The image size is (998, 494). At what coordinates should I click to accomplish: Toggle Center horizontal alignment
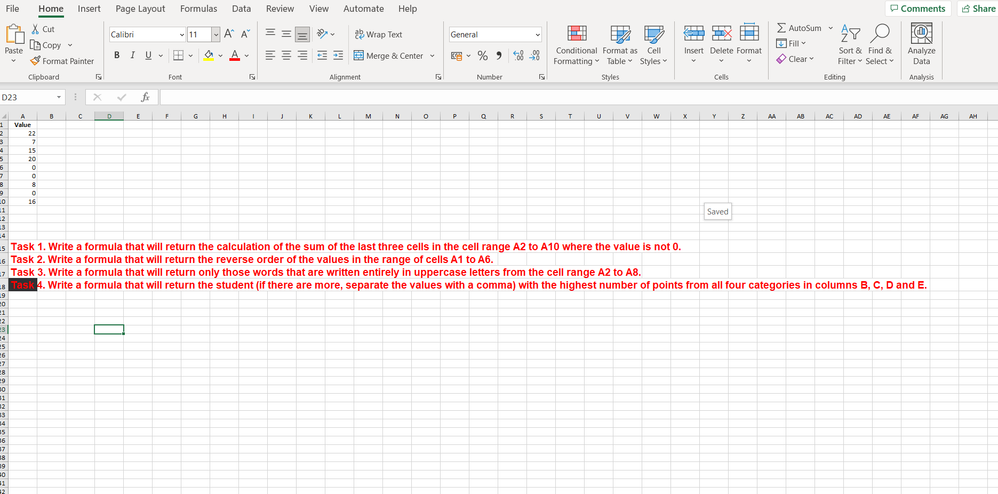[286, 56]
